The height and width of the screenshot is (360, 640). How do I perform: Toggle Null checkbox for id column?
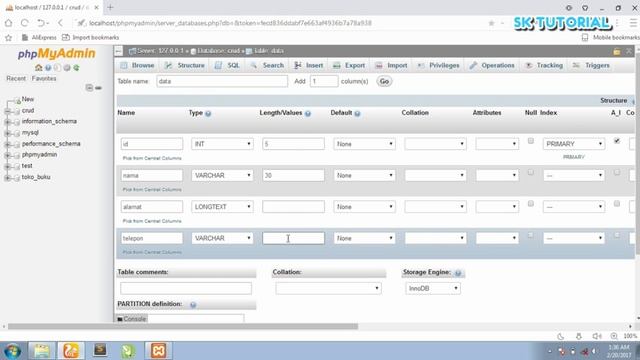(x=531, y=141)
